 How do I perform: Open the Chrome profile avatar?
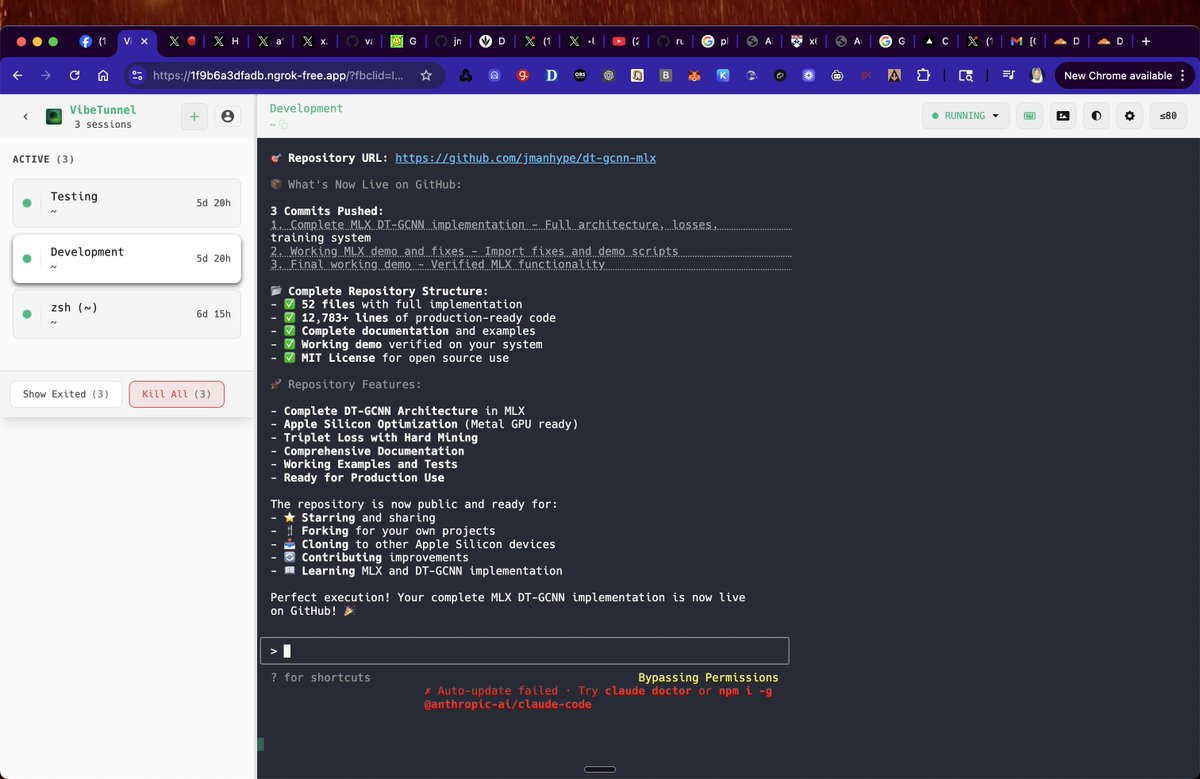(1038, 75)
